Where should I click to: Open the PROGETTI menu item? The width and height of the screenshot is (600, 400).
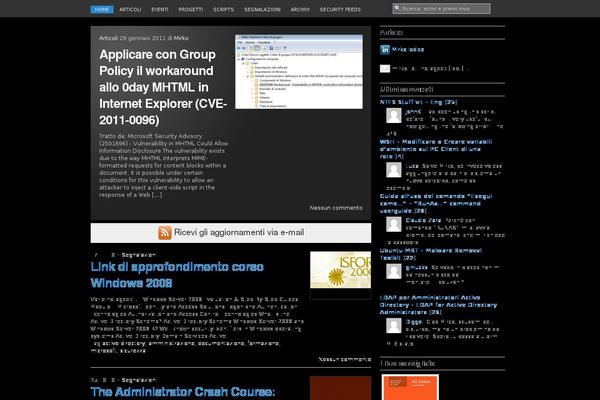click(191, 9)
